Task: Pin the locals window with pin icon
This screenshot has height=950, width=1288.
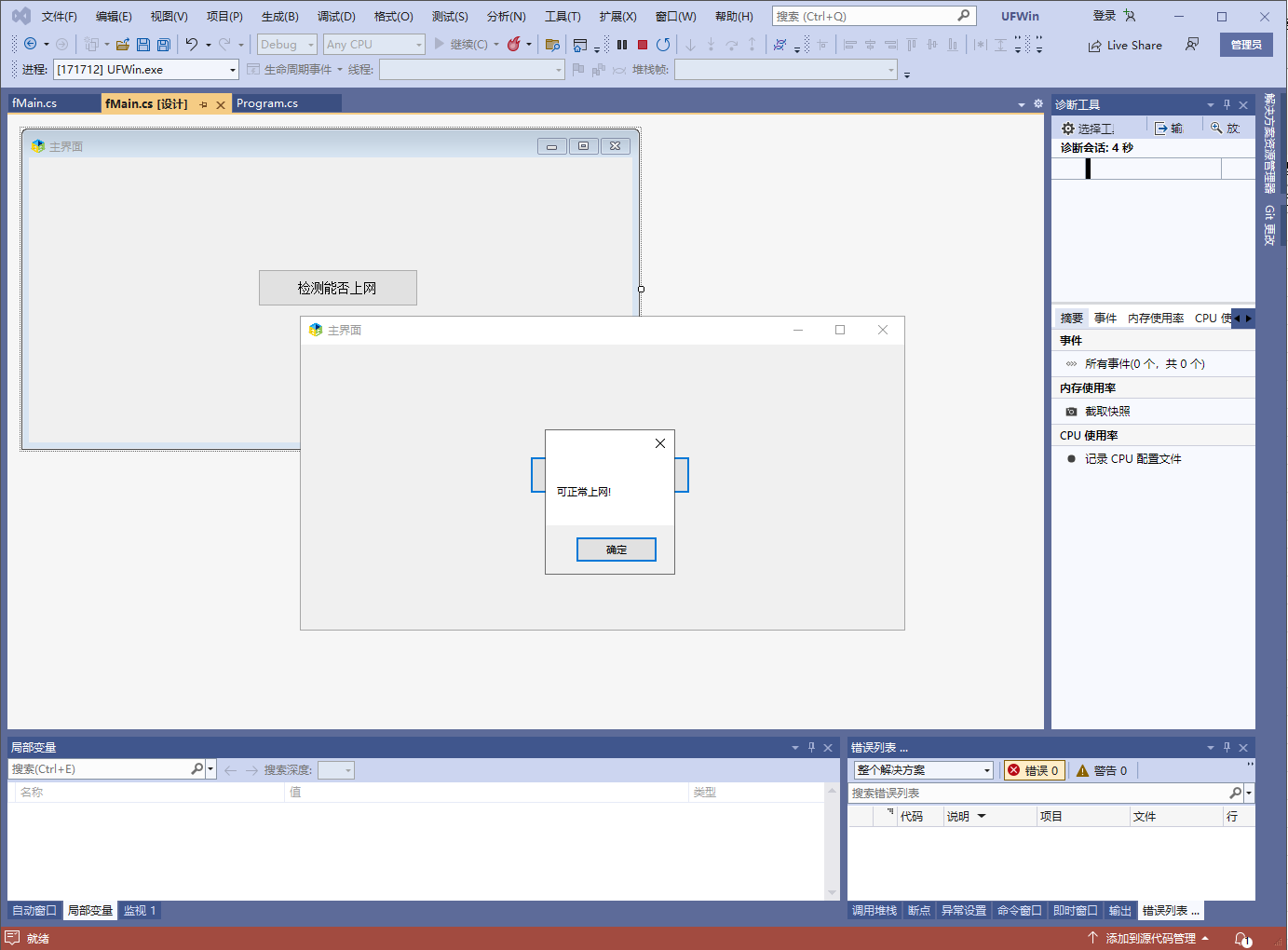Action: 811,747
